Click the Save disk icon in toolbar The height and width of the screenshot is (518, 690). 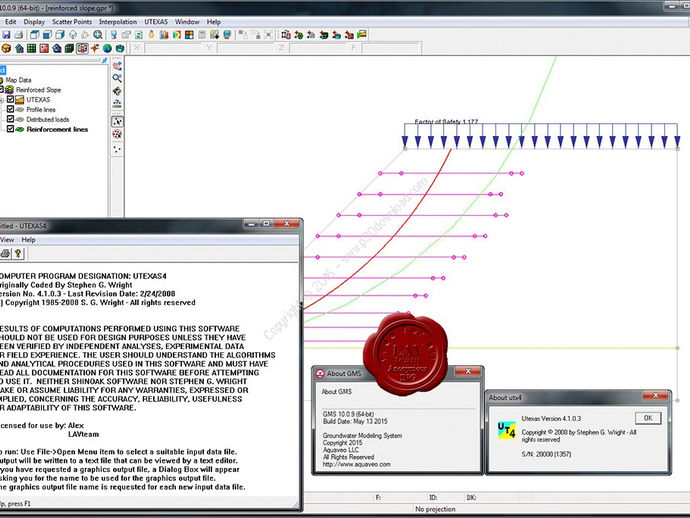(x=6, y=35)
